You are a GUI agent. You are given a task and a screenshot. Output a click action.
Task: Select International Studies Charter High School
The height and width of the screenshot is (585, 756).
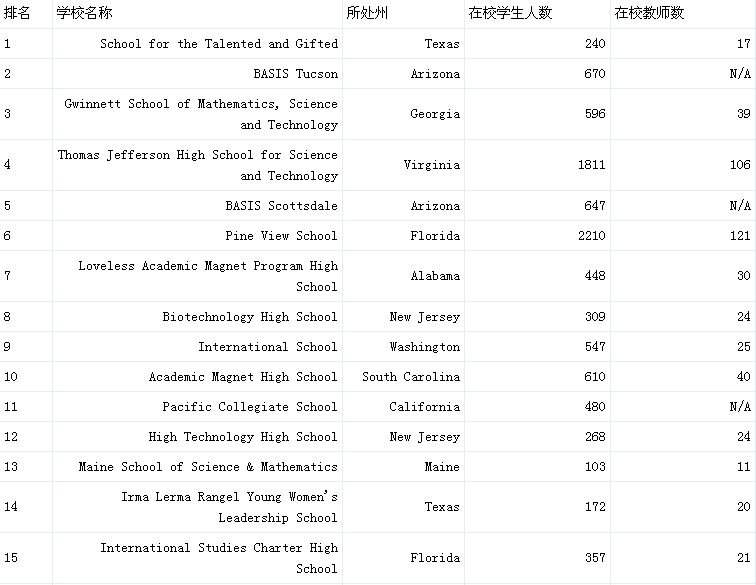coord(219,558)
